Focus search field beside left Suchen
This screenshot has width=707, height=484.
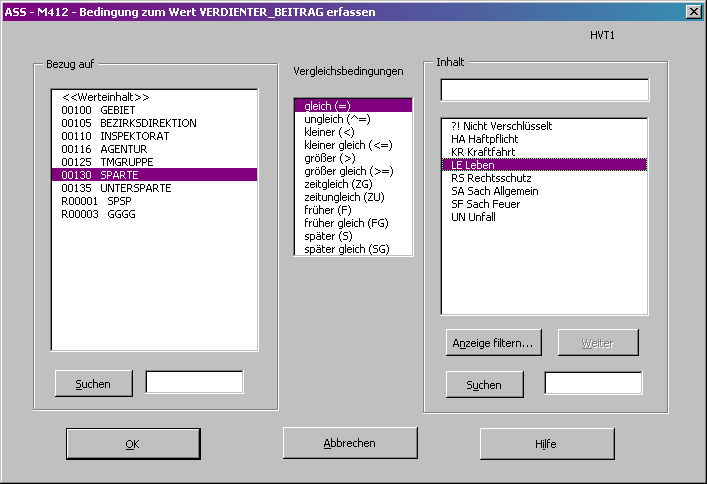(x=194, y=382)
